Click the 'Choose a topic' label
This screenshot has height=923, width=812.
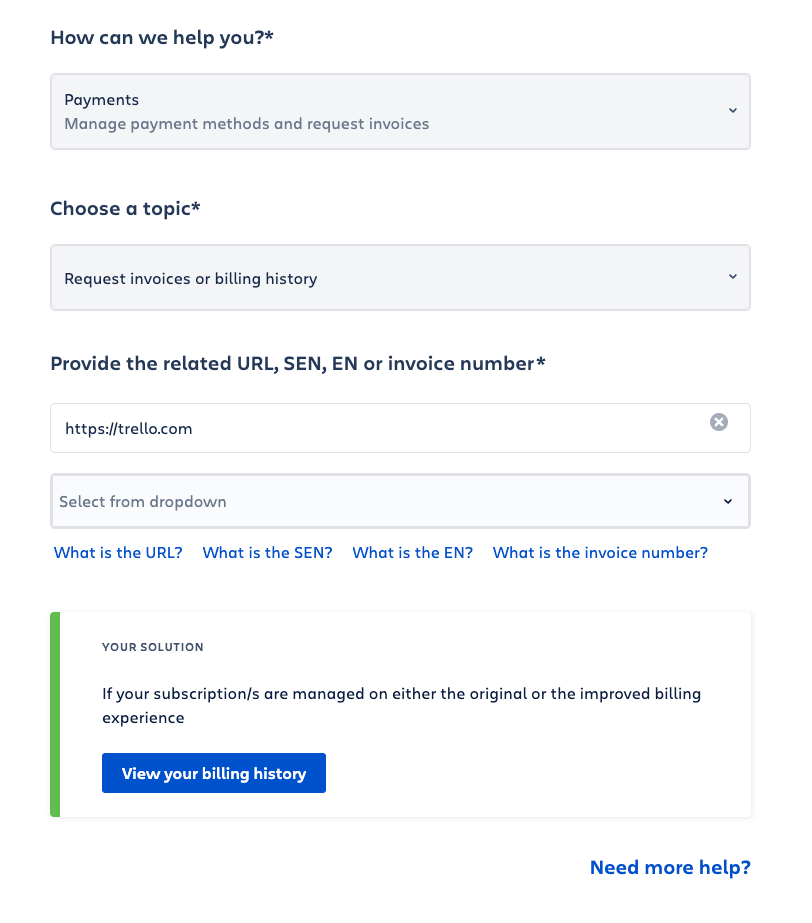(125, 209)
